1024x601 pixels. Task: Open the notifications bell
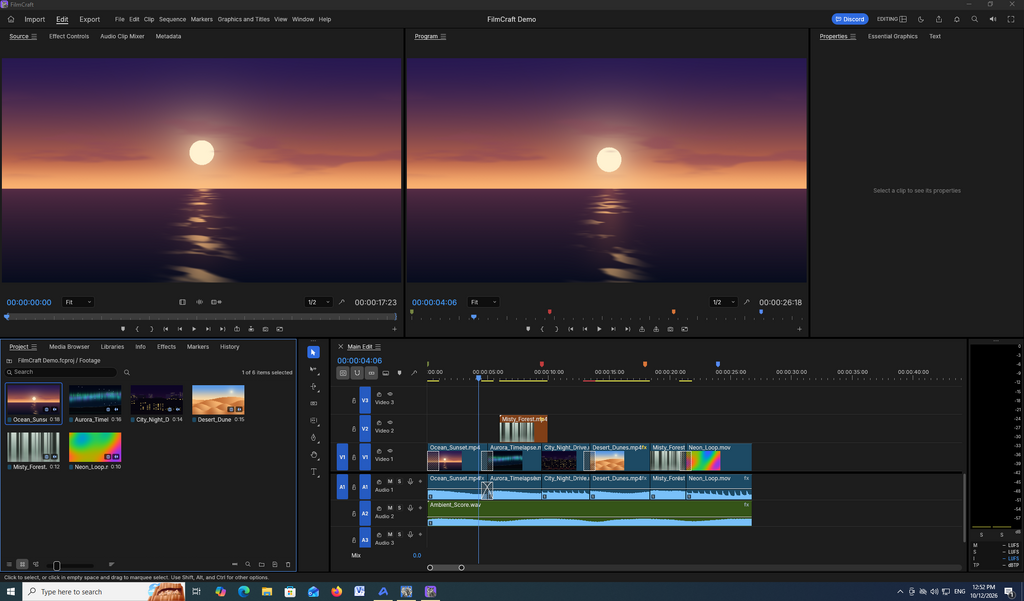click(x=957, y=20)
